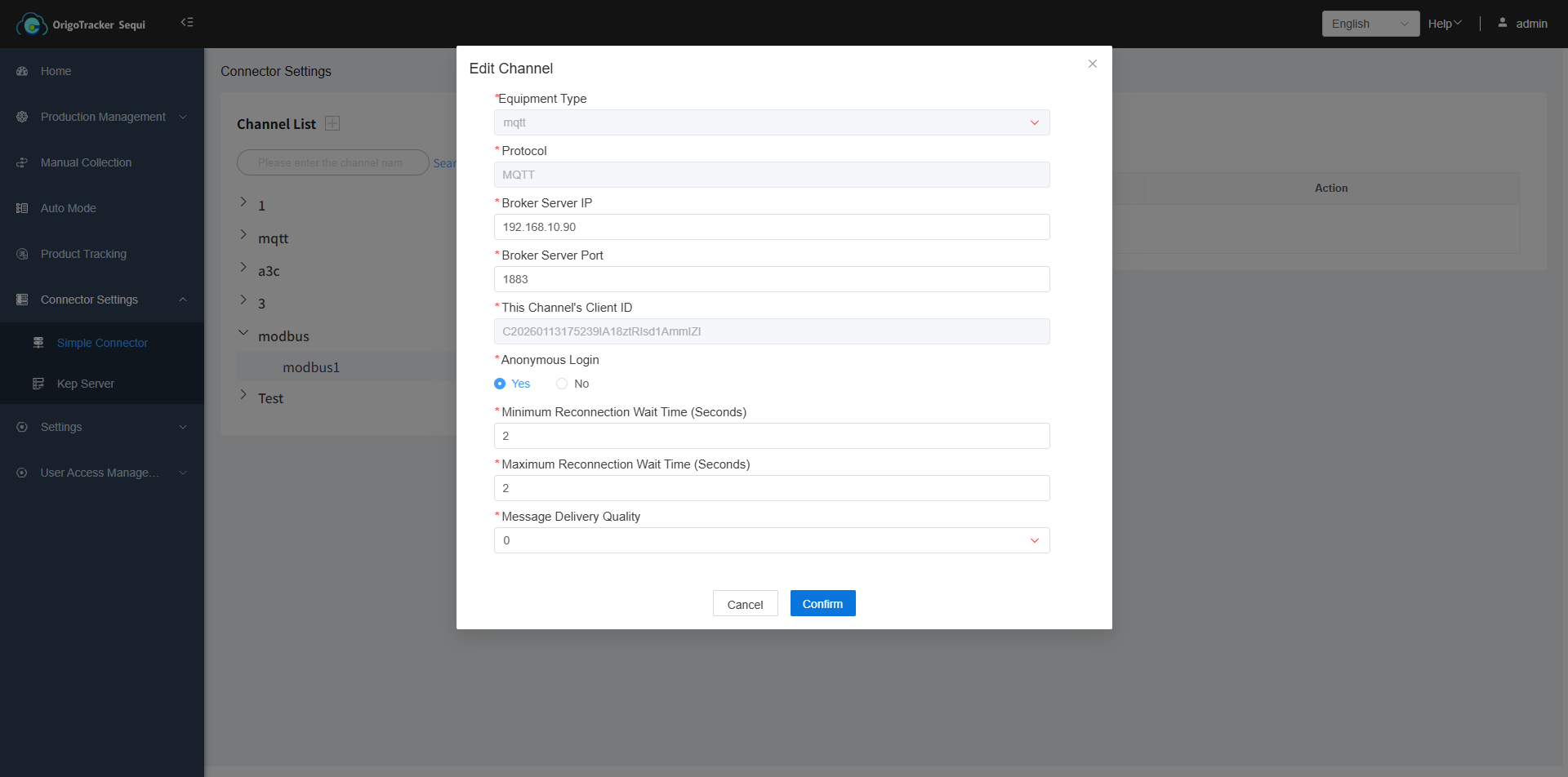The image size is (1568, 777).
Task: Click the Product Tracking sidebar icon
Action: click(x=22, y=254)
